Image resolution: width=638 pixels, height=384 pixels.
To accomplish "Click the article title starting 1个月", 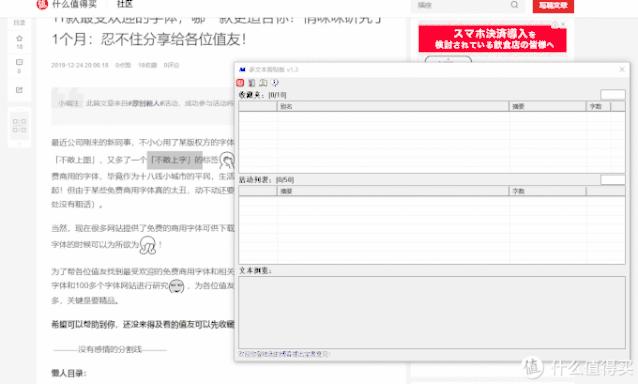I will click(x=149, y=39).
